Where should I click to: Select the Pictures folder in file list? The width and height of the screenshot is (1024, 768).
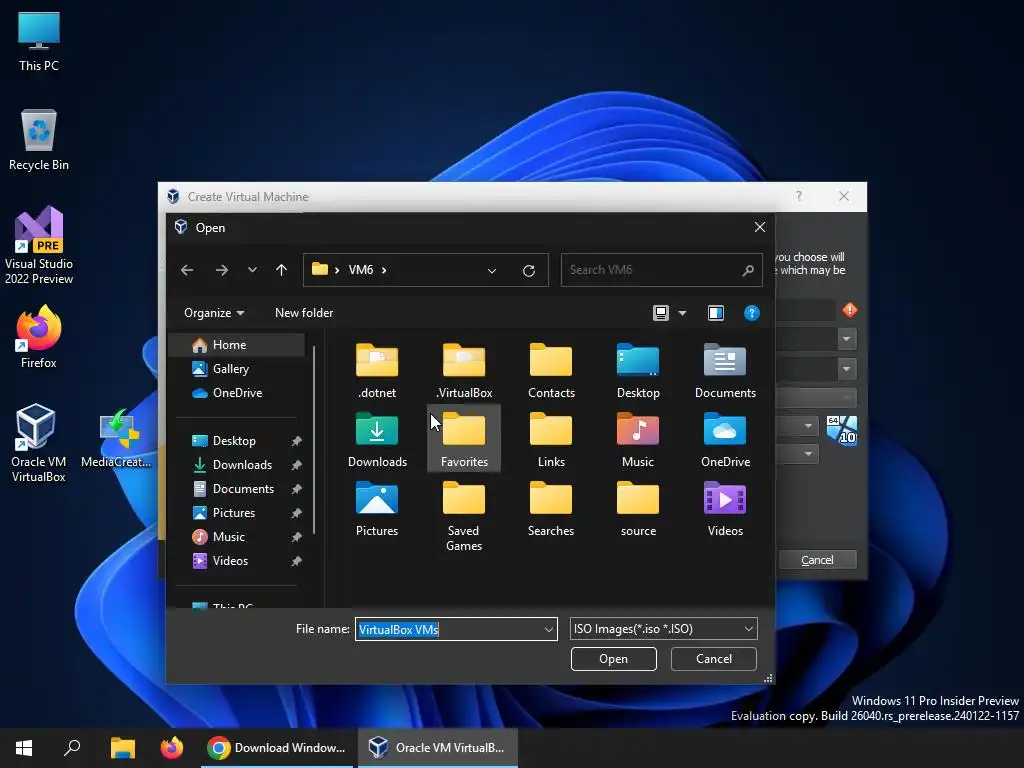click(x=377, y=509)
